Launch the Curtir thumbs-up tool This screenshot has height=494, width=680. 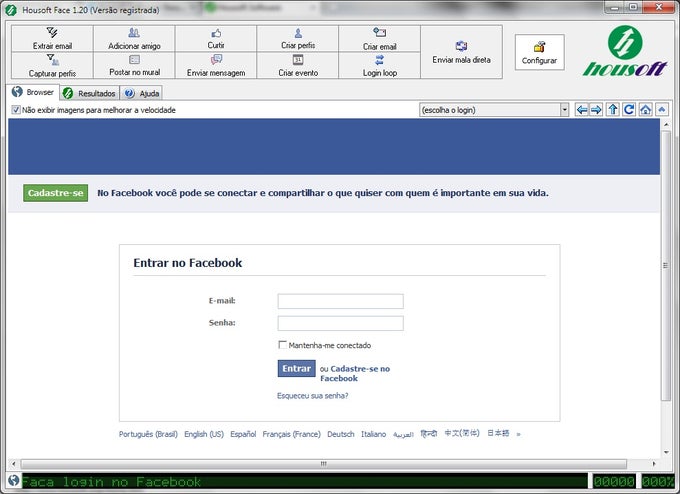pyautogui.click(x=216, y=39)
